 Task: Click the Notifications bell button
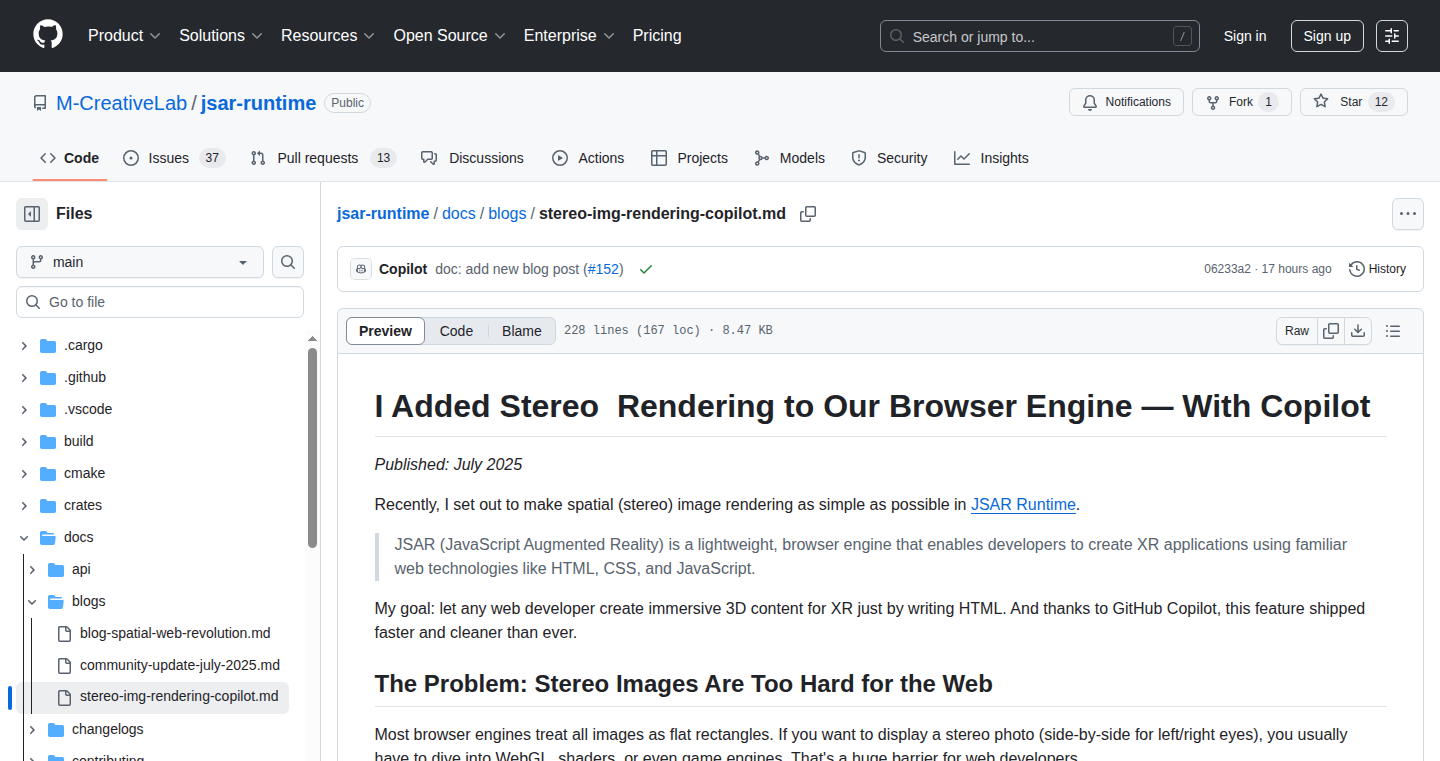point(1127,102)
